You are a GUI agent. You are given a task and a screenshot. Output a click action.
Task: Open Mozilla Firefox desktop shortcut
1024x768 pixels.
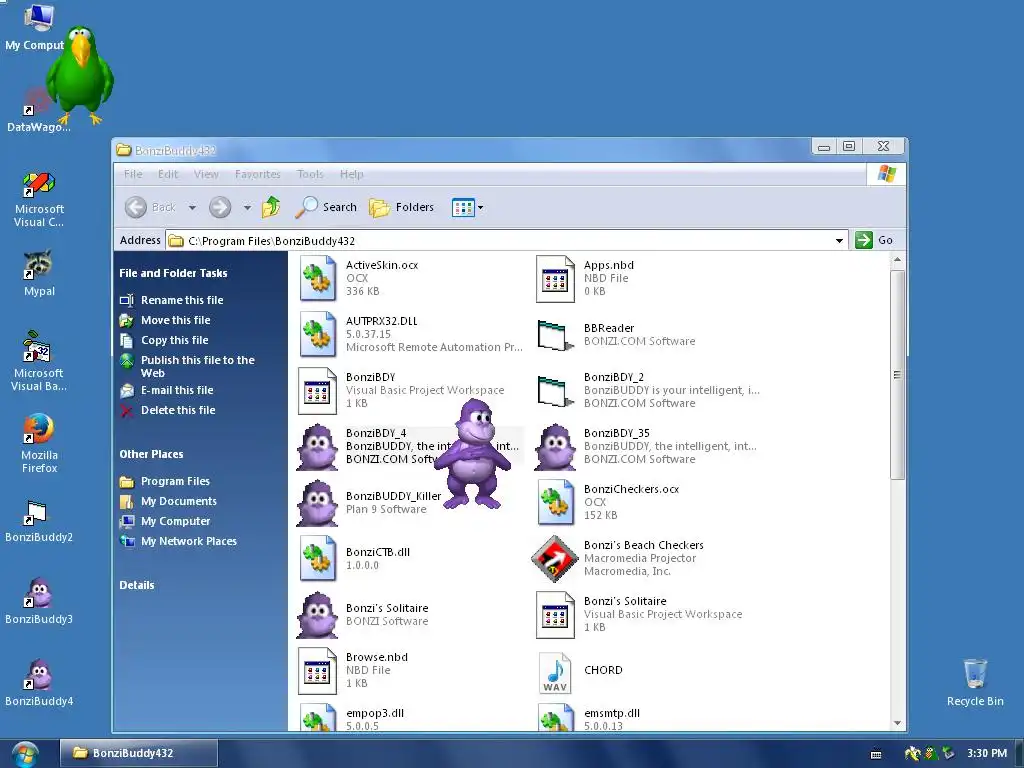[x=39, y=443]
